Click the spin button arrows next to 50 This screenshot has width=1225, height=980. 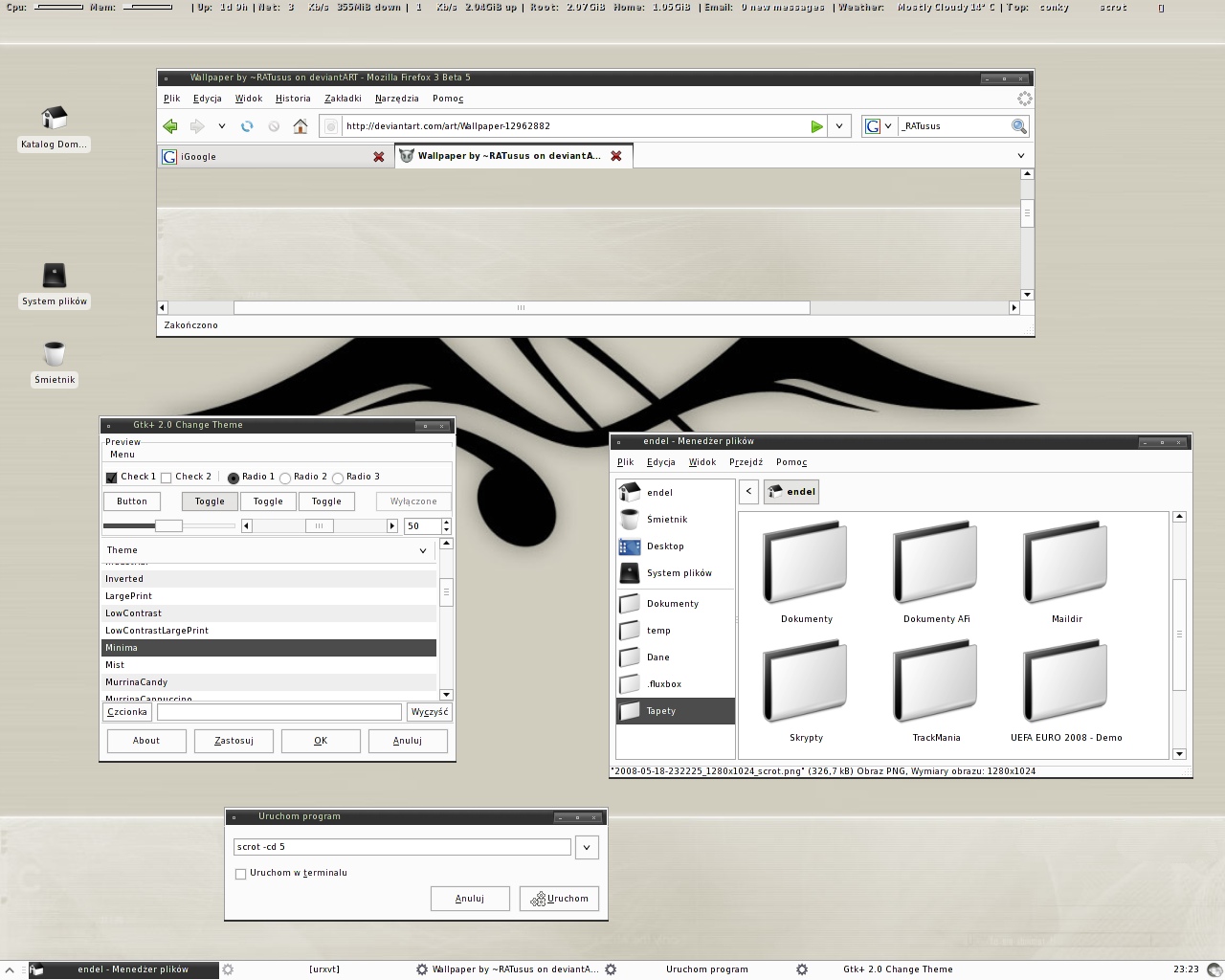pyautogui.click(x=446, y=526)
